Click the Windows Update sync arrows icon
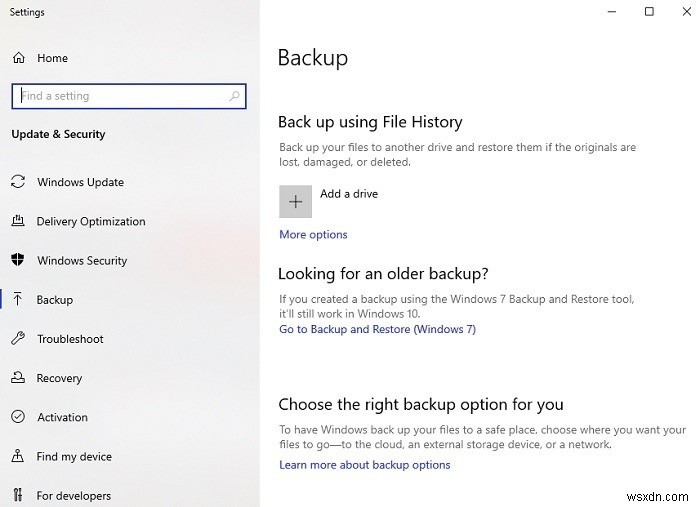 [x=18, y=182]
